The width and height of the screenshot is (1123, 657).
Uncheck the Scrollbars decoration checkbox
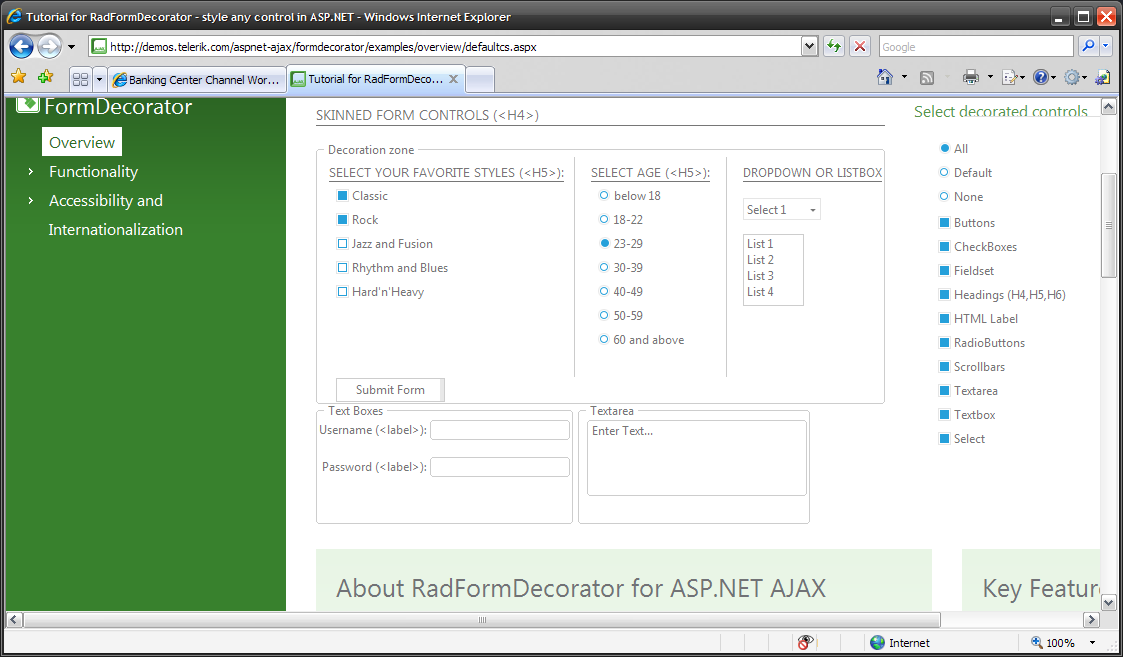click(944, 367)
